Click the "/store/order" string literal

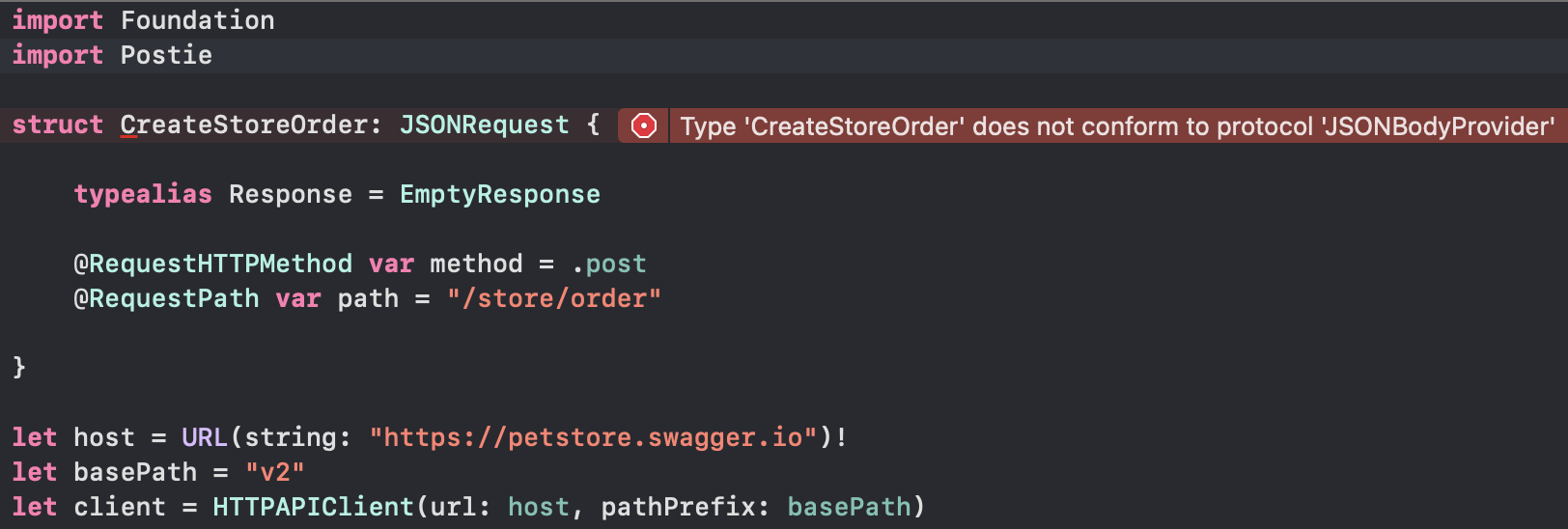click(x=553, y=298)
